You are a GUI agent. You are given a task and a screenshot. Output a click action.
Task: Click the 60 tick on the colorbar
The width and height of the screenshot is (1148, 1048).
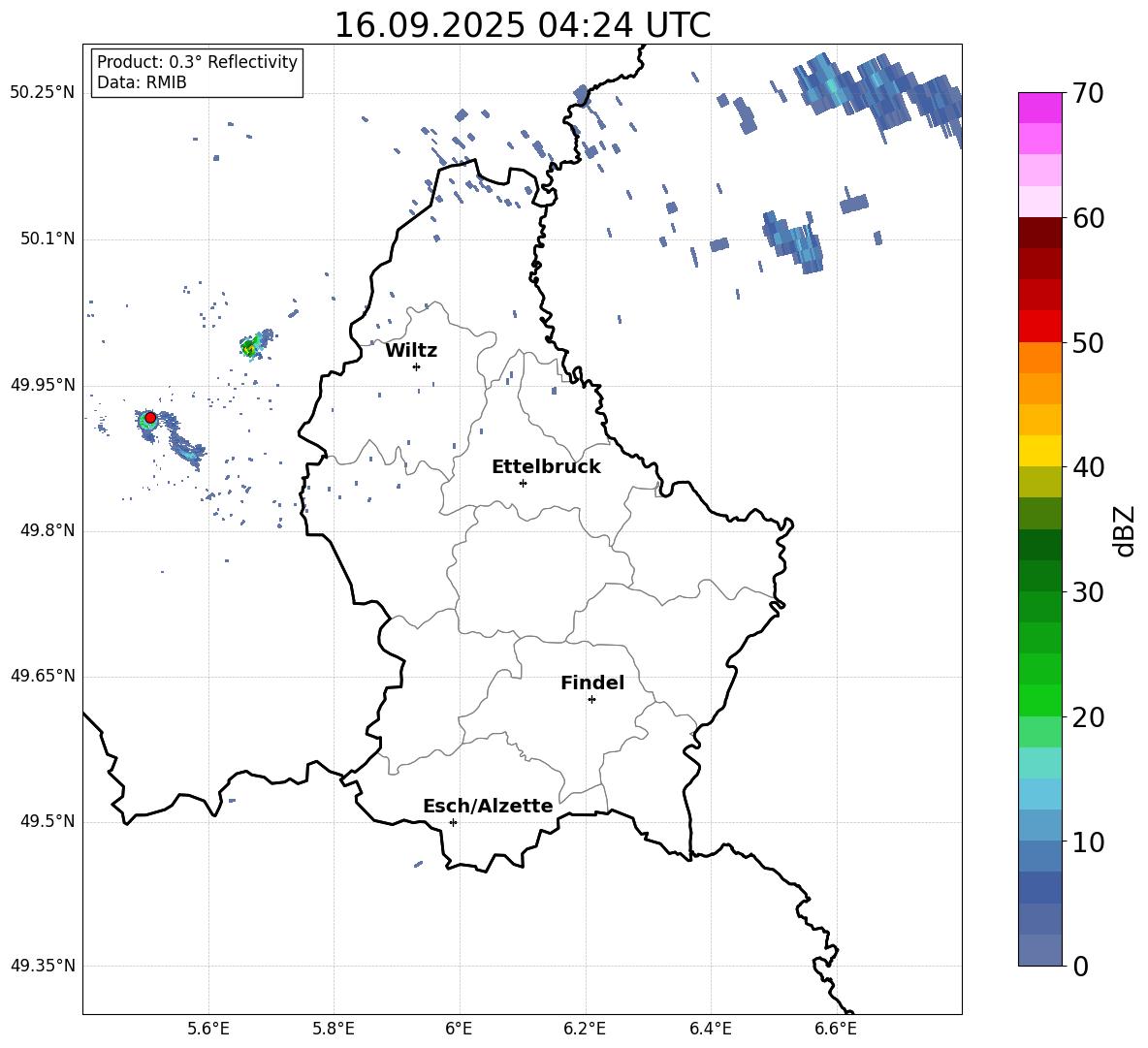point(1088,218)
